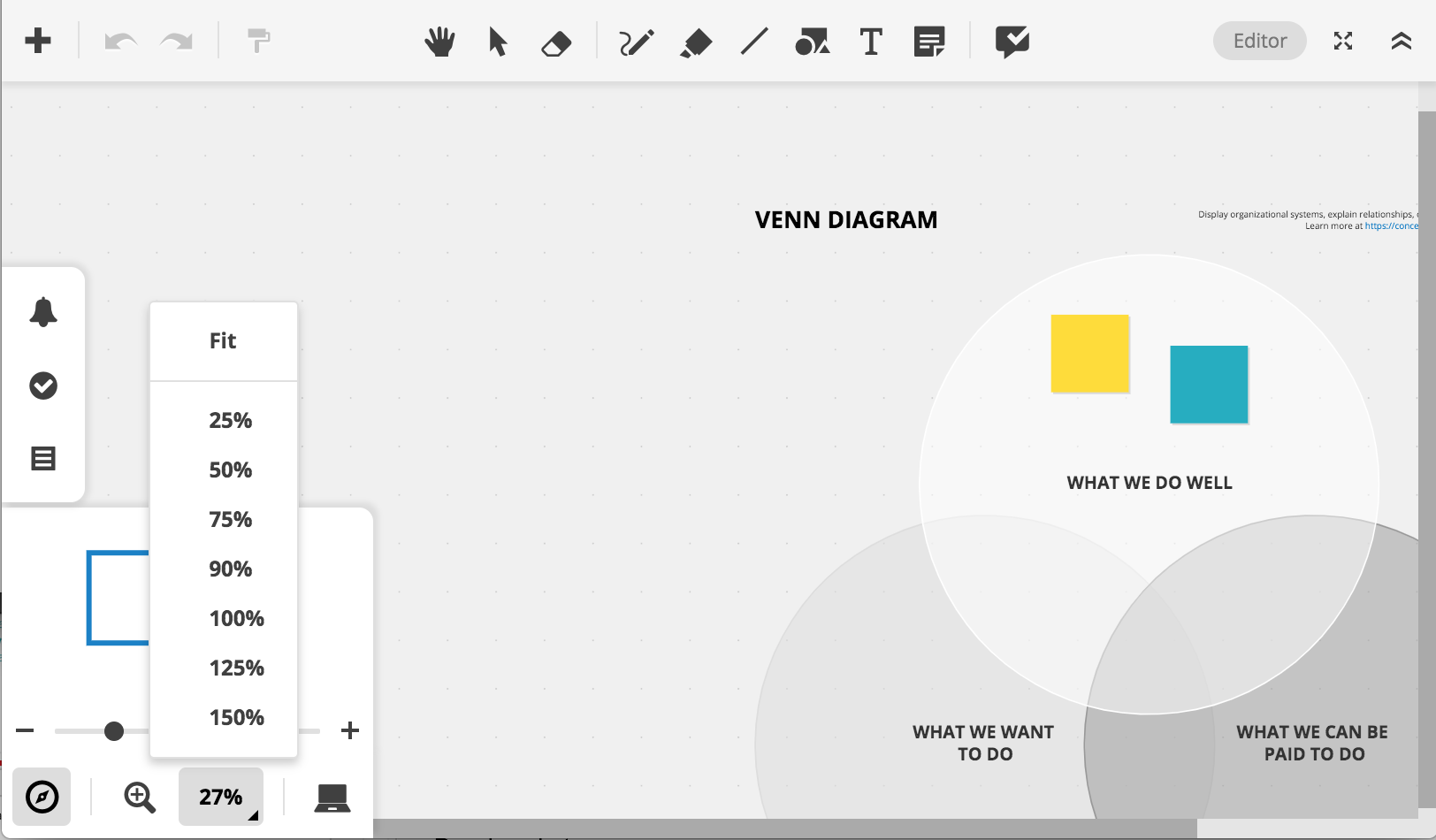The width and height of the screenshot is (1436, 840).
Task: Open the shapes tool
Action: pyautogui.click(x=812, y=42)
